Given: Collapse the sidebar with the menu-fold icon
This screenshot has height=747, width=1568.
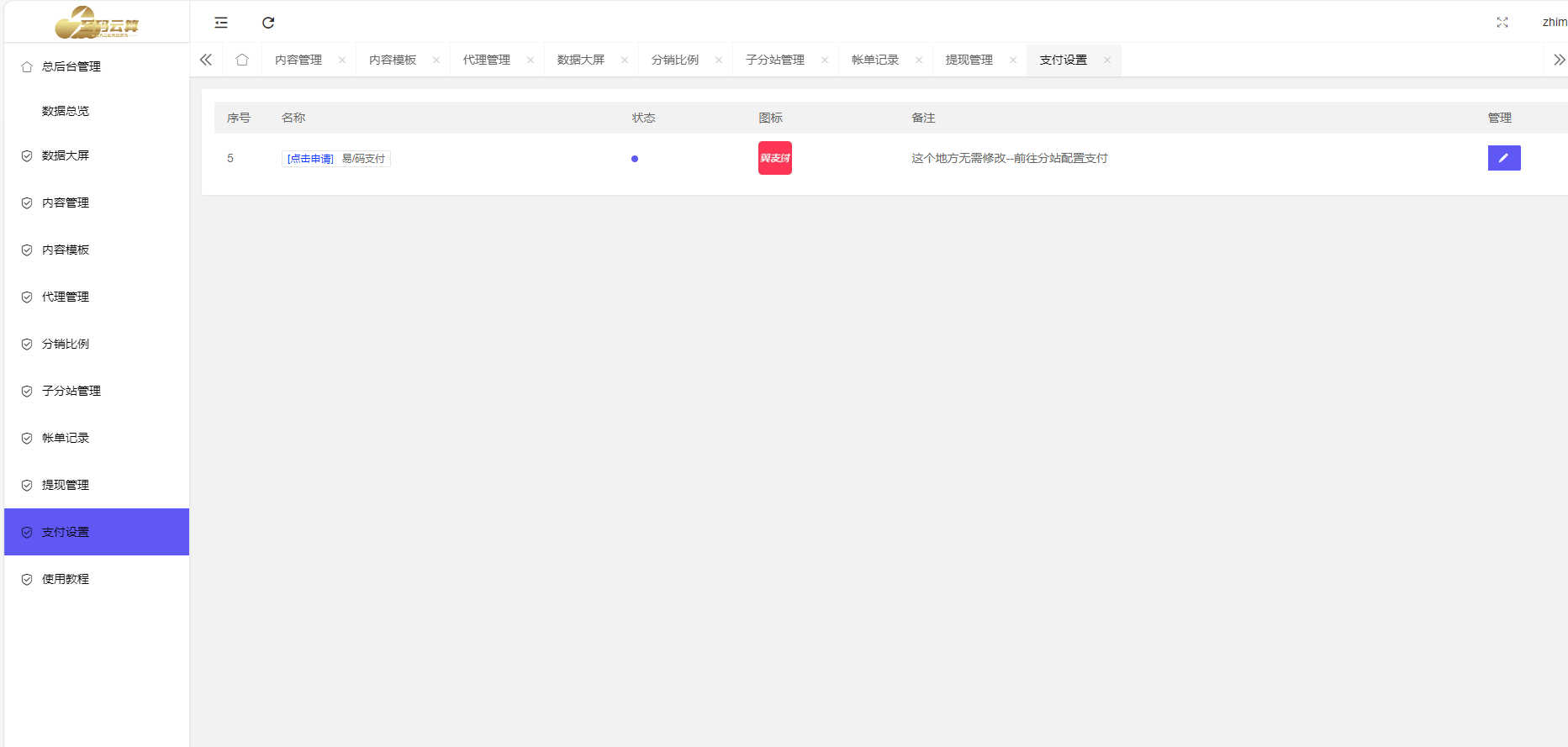Looking at the screenshot, I should tap(221, 23).
